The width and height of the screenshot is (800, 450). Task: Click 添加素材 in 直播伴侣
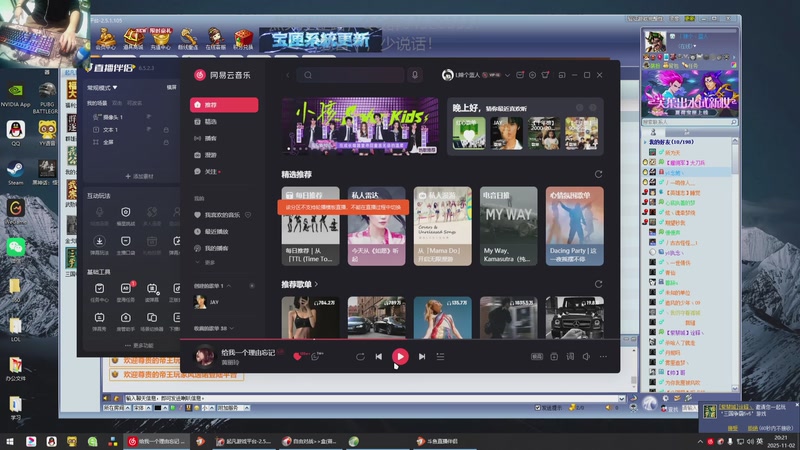click(x=139, y=177)
